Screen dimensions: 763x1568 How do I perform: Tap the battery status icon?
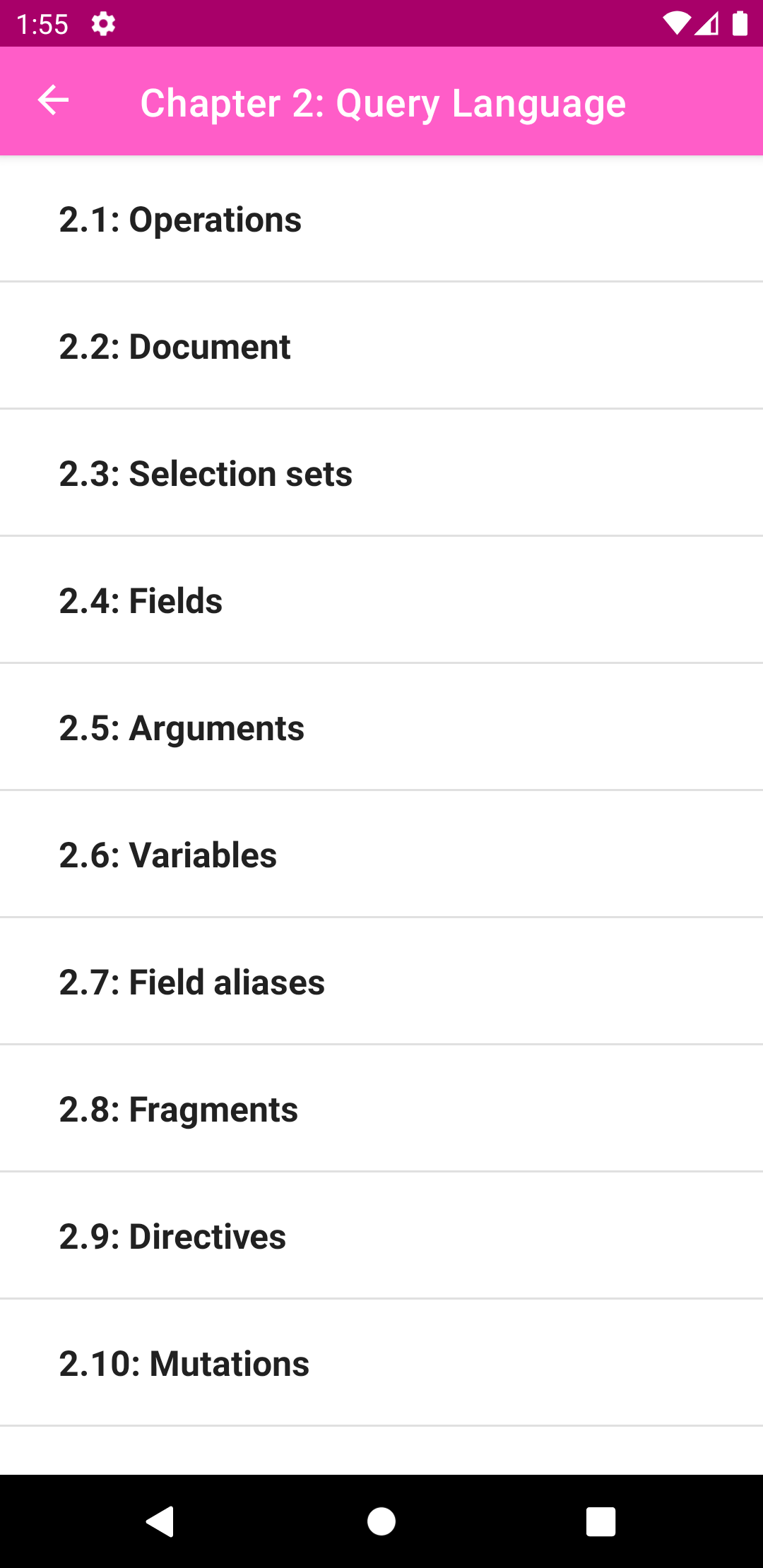tap(740, 23)
